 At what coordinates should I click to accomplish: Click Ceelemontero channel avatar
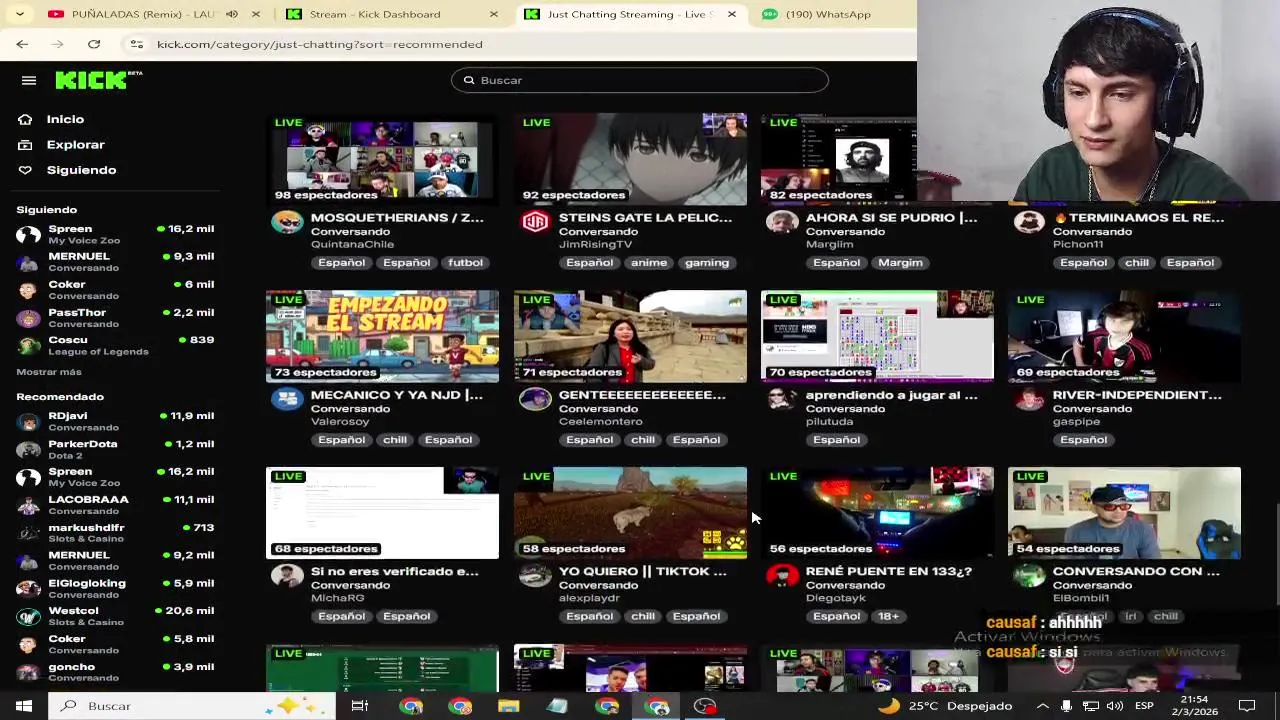(535, 399)
